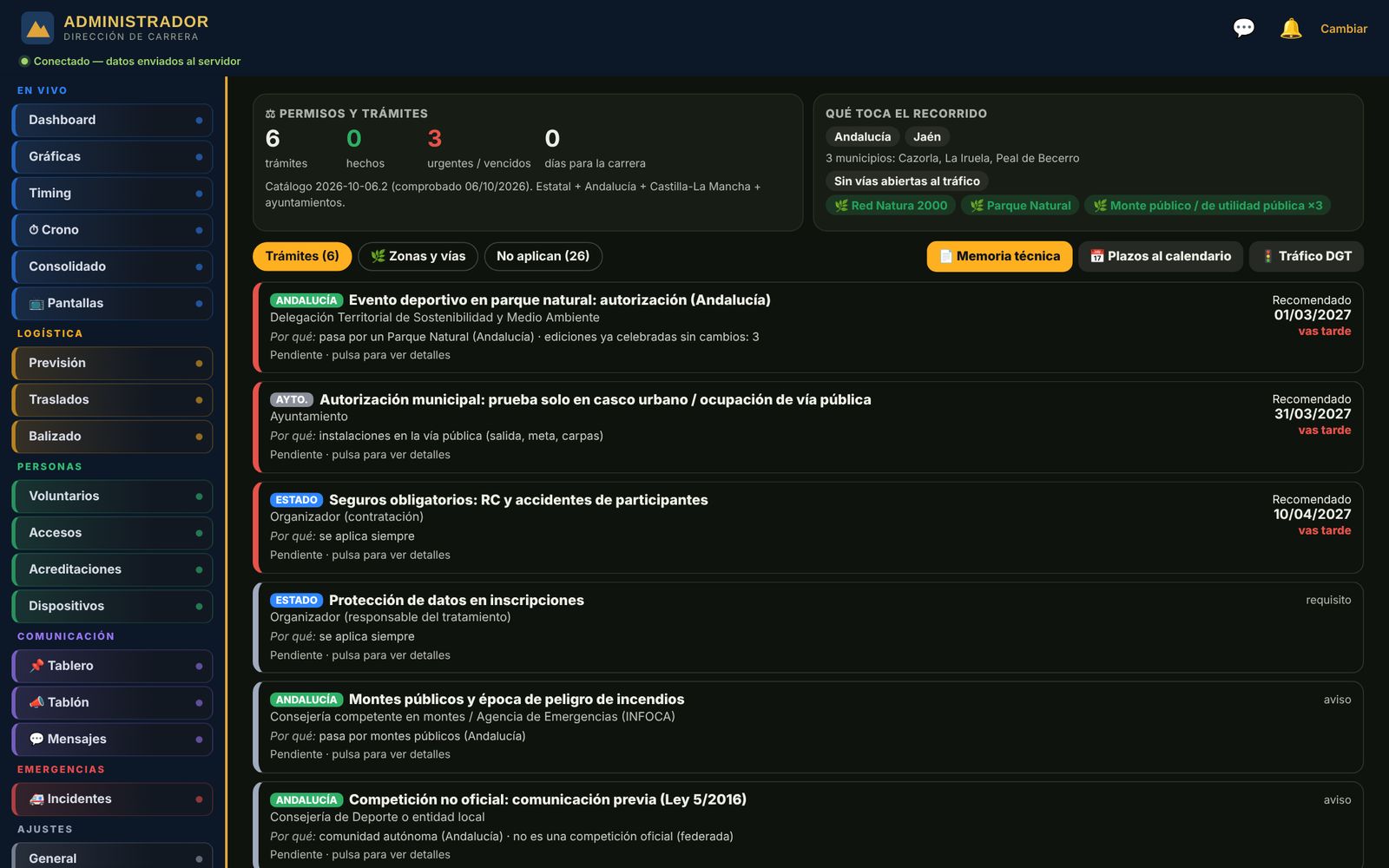The width and height of the screenshot is (1389, 868).
Task: Go to Balizado section
Action: coord(112,437)
